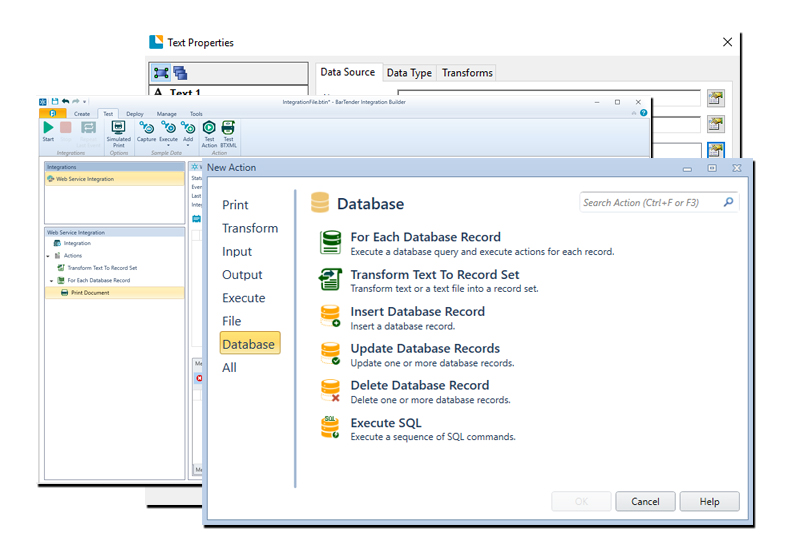800x552 pixels.
Task: Click the highlighted bottom wizard button in Text Properties
Action: 716,150
